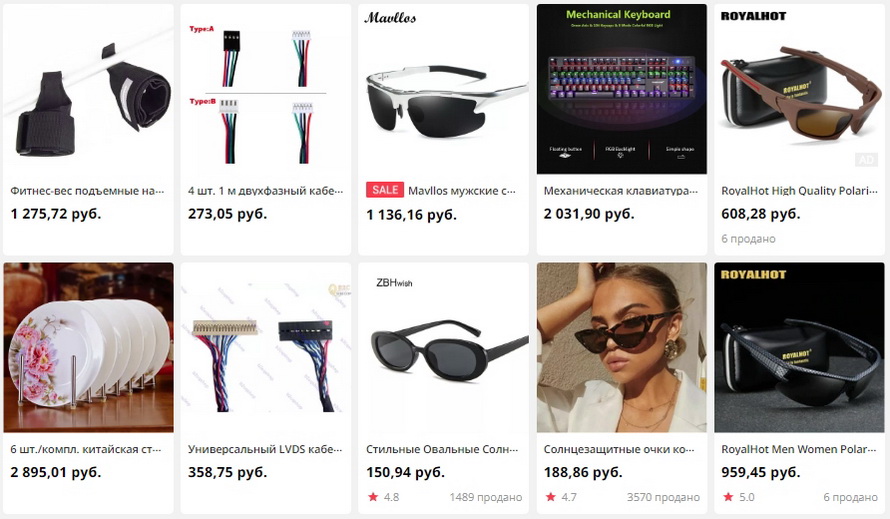Image resolution: width=890 pixels, height=519 pixels.
Task: Click the '3570 продано' sold count
Action: pos(663,497)
